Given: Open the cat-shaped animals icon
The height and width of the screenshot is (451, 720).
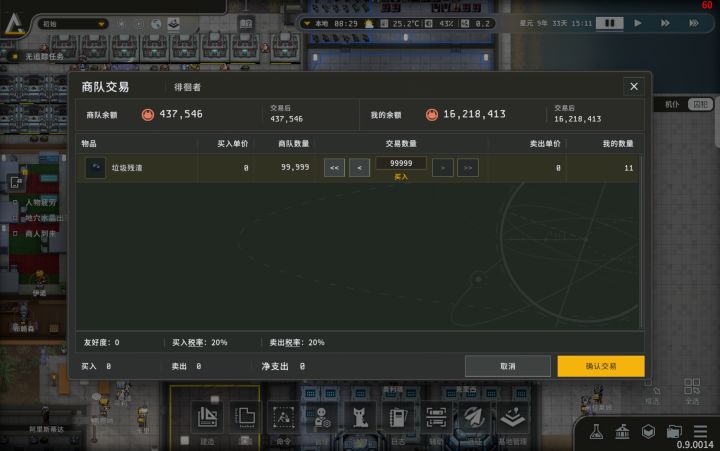Looking at the screenshot, I should click(x=360, y=417).
